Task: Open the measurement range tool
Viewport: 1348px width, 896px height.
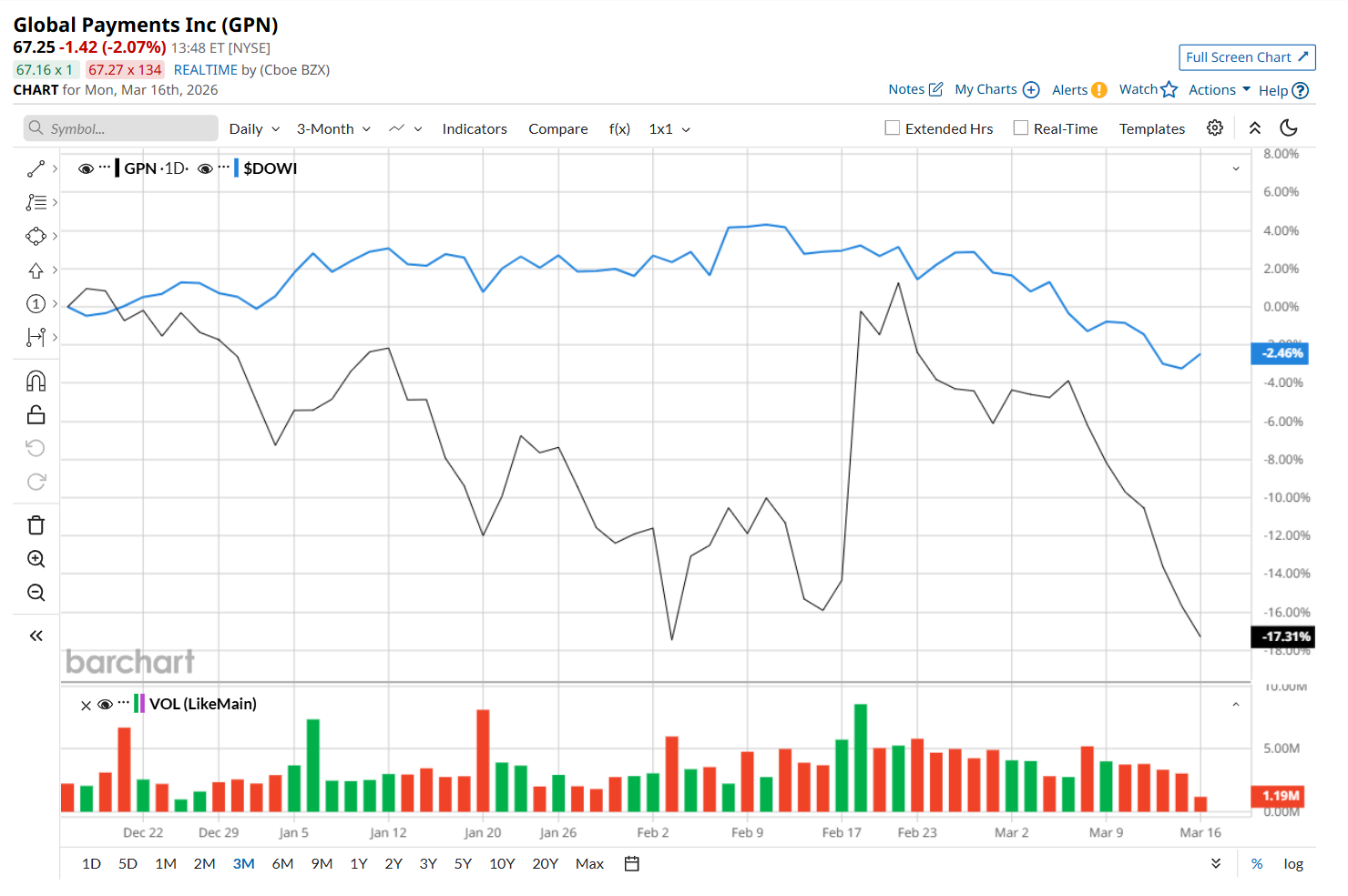Action: coord(36,337)
